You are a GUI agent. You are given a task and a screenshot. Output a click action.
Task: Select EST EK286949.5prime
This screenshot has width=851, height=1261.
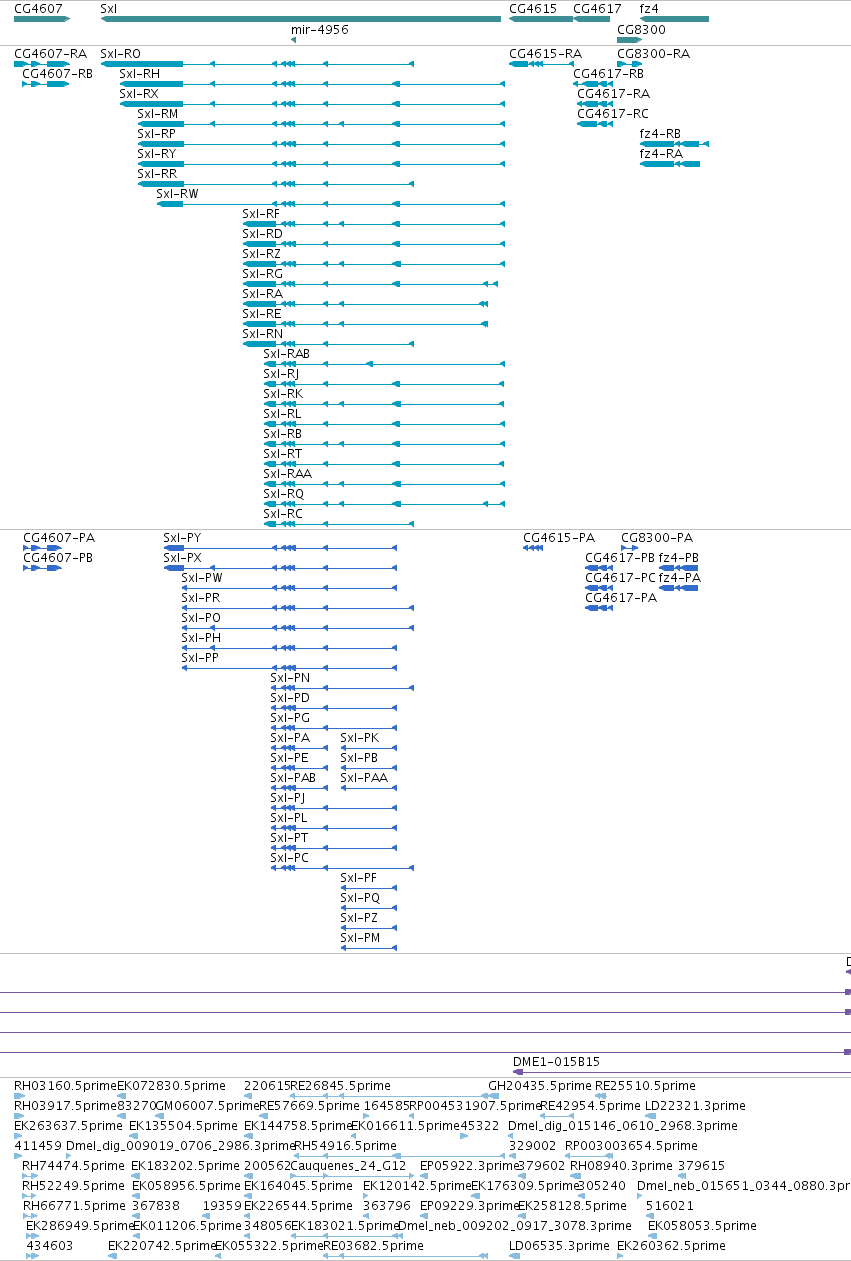pyautogui.click(x=79, y=1226)
